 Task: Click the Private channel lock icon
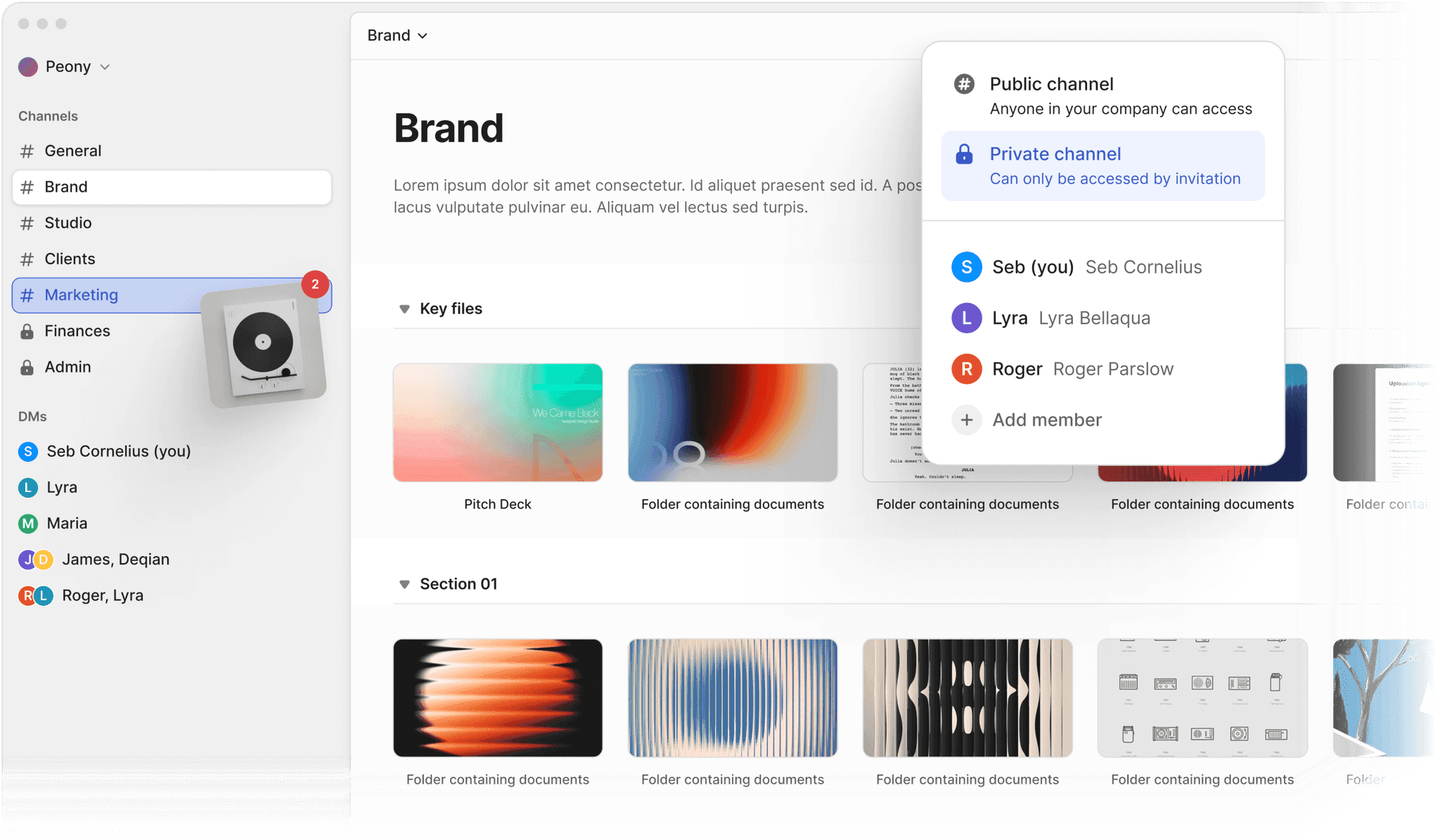pyautogui.click(x=963, y=154)
